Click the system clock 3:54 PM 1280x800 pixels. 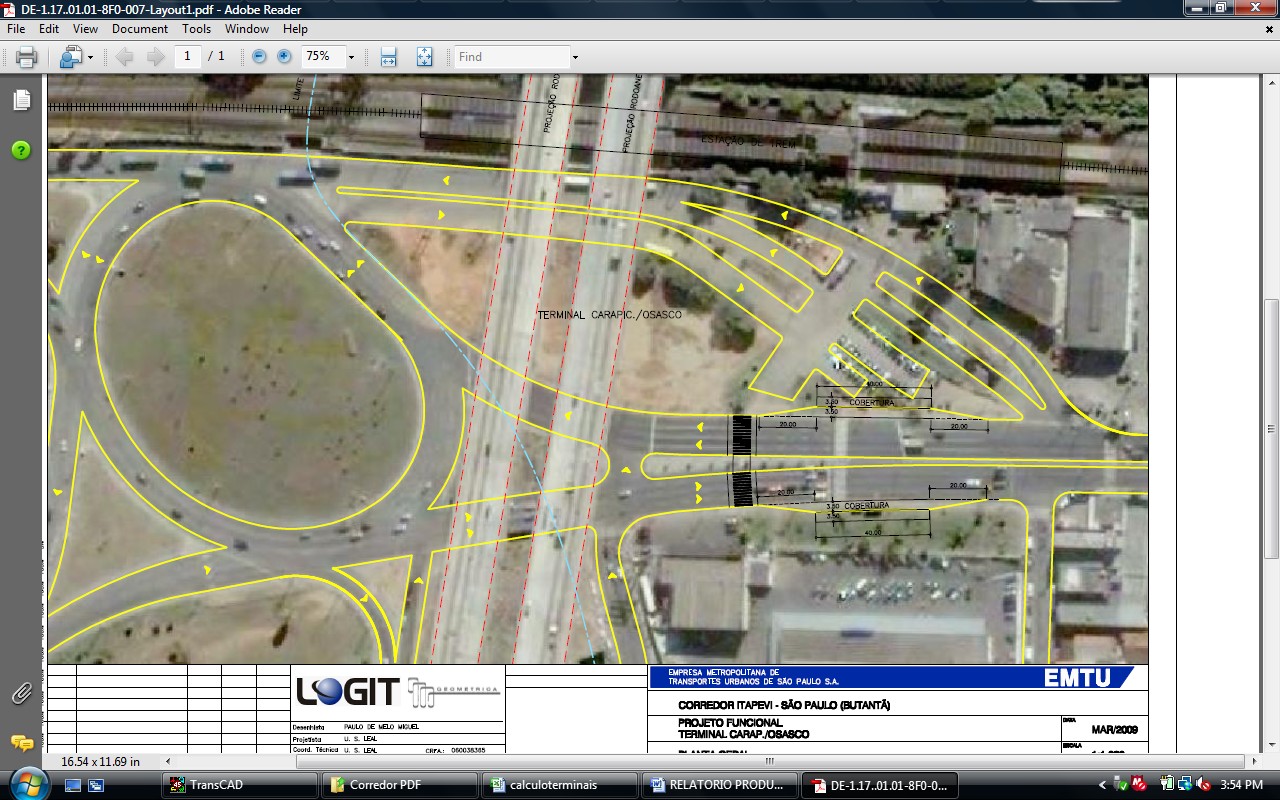(x=1242, y=785)
